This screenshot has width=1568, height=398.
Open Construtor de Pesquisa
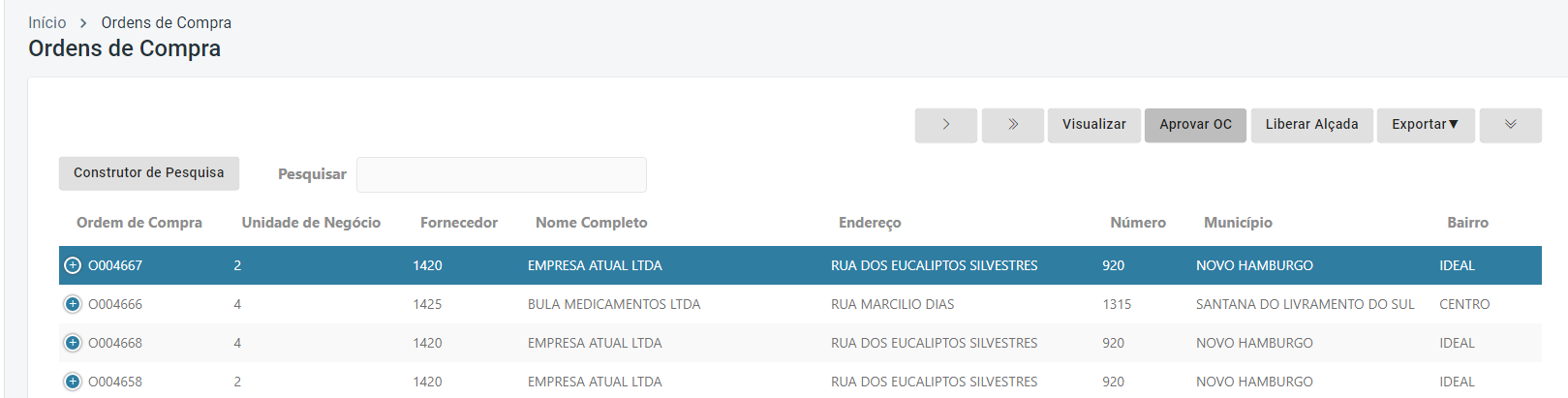[148, 173]
